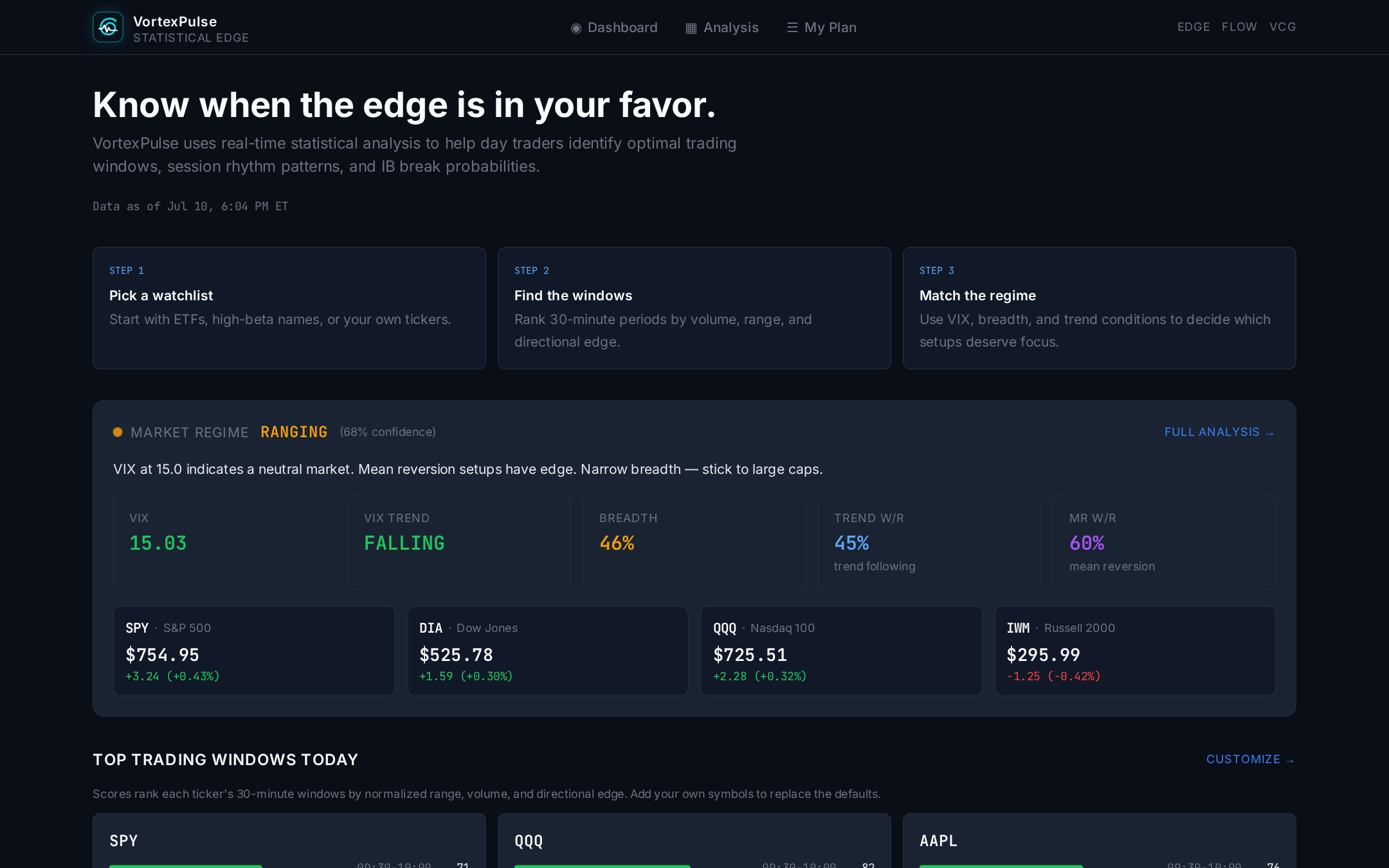Click the TREND W/R value 45%
The height and width of the screenshot is (868, 1389).
[852, 543]
